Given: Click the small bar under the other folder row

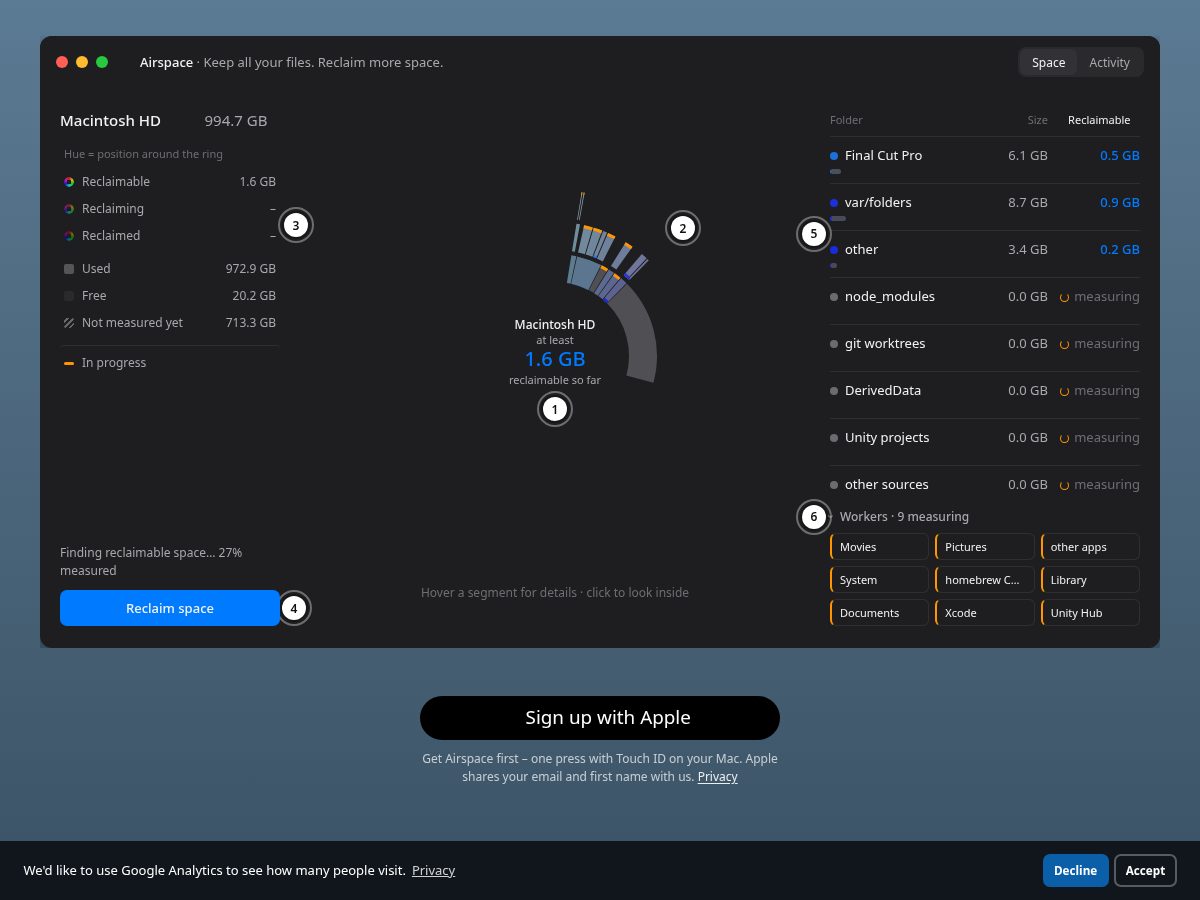Looking at the screenshot, I should tap(833, 266).
